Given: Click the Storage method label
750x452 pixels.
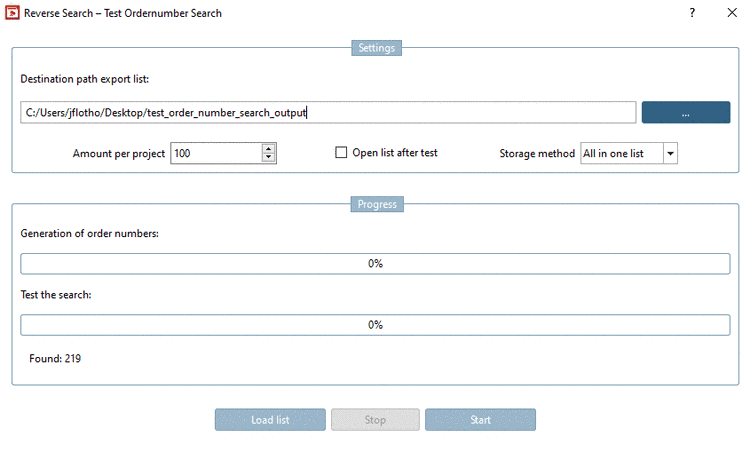Looking at the screenshot, I should 537,153.
